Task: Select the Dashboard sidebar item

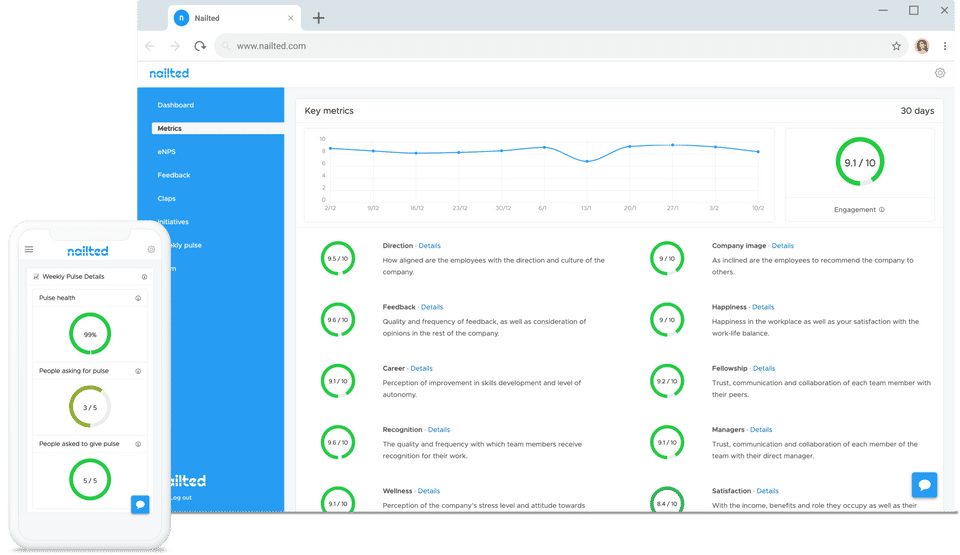Action: coord(176,105)
